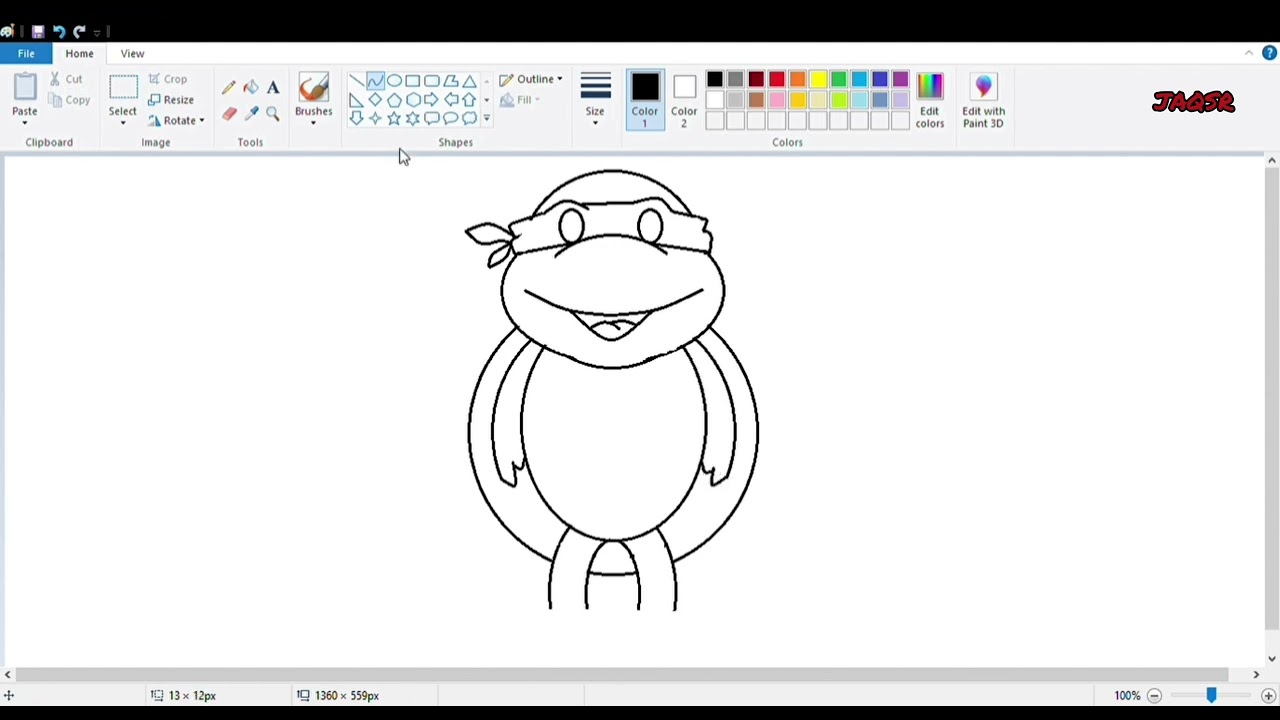Pick the red color swatch
This screenshot has width=1280, height=720.
(777, 80)
